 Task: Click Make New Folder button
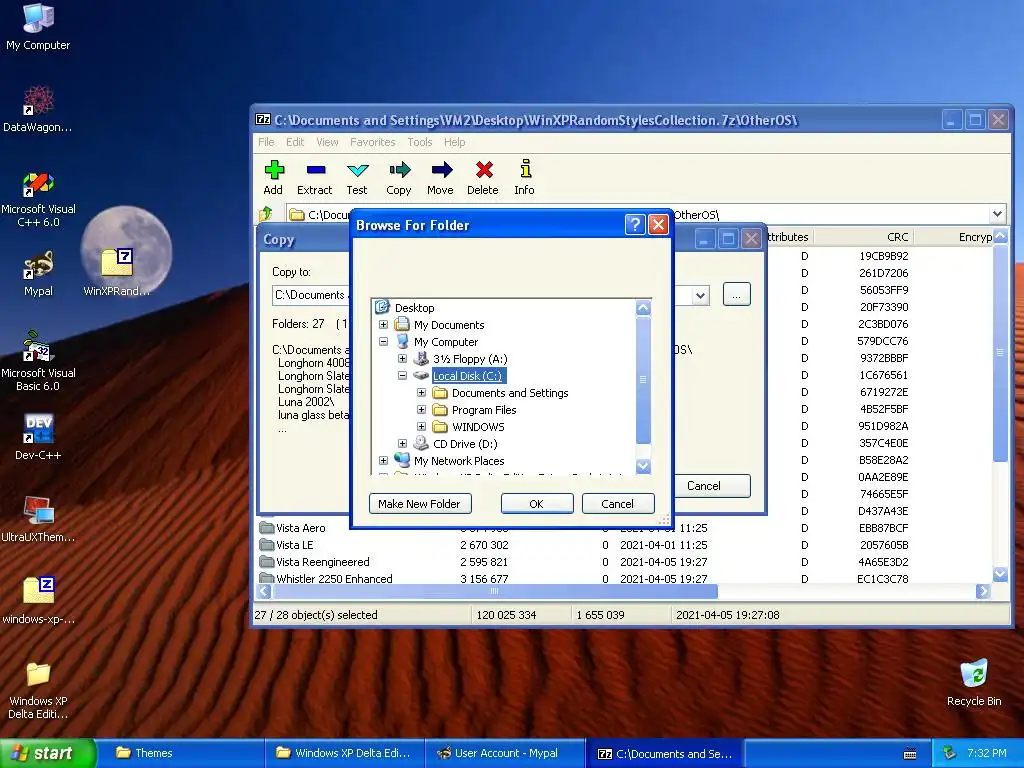420,504
